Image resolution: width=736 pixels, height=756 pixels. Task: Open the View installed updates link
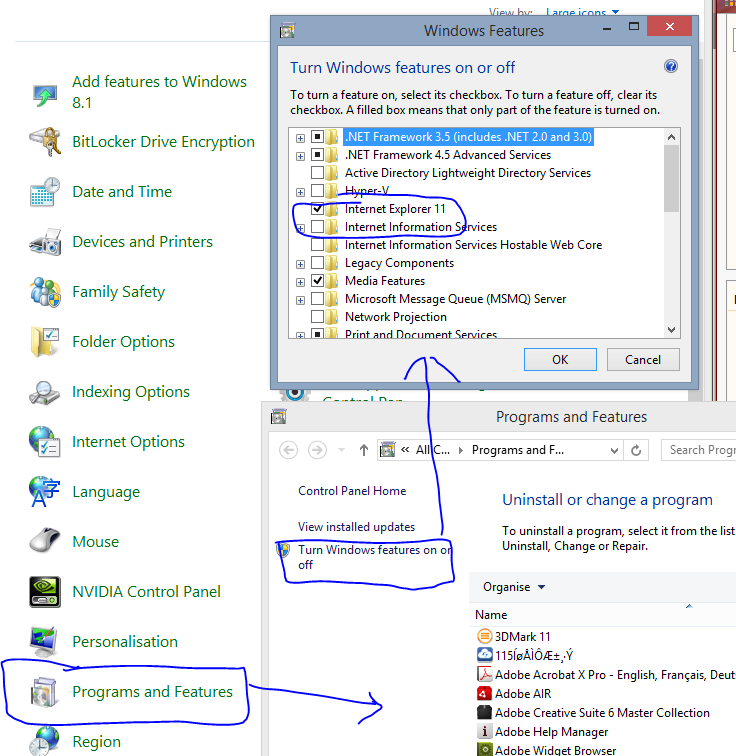point(356,527)
